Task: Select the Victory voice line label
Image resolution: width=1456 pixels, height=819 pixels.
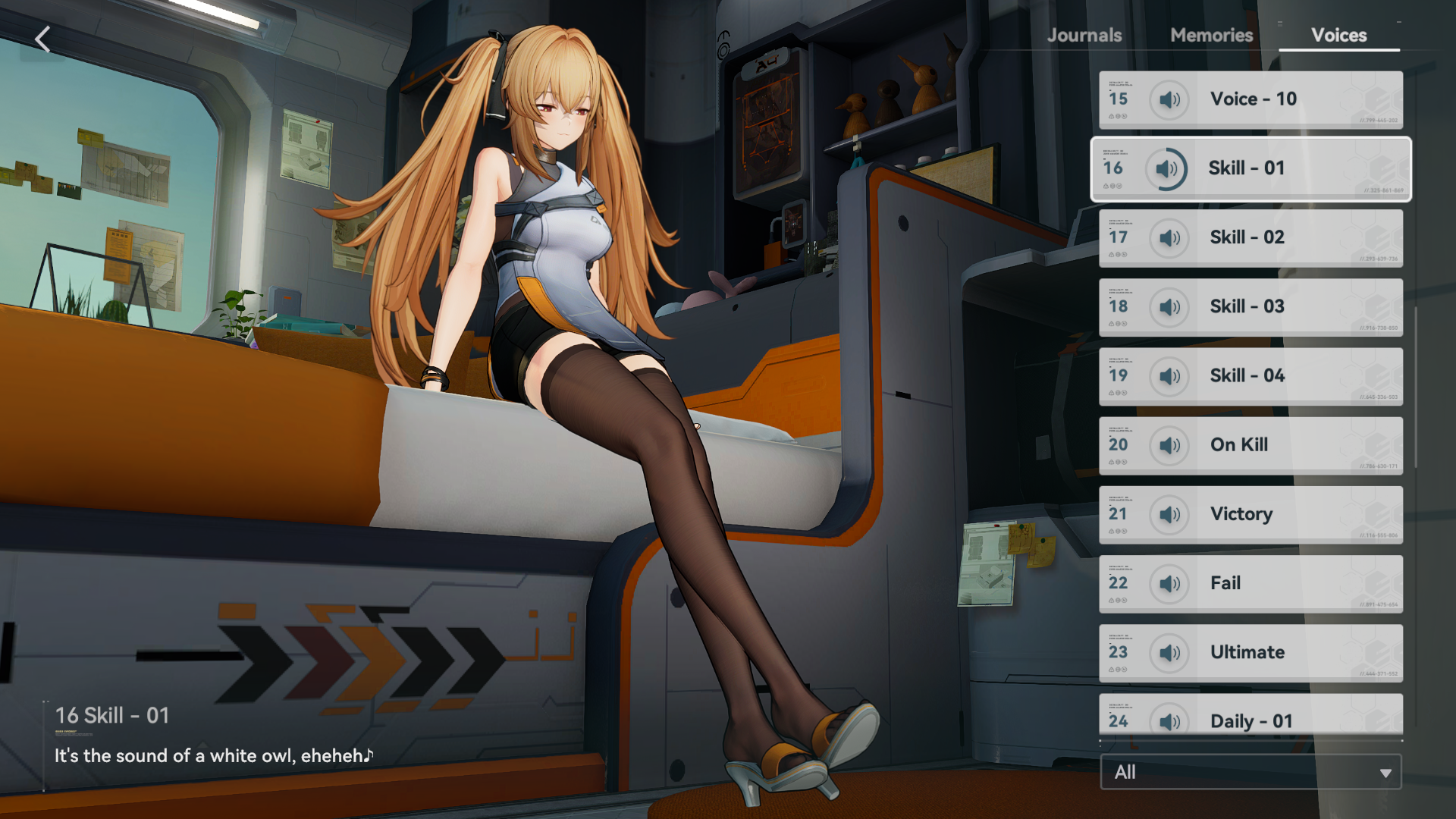Action: point(1241,514)
